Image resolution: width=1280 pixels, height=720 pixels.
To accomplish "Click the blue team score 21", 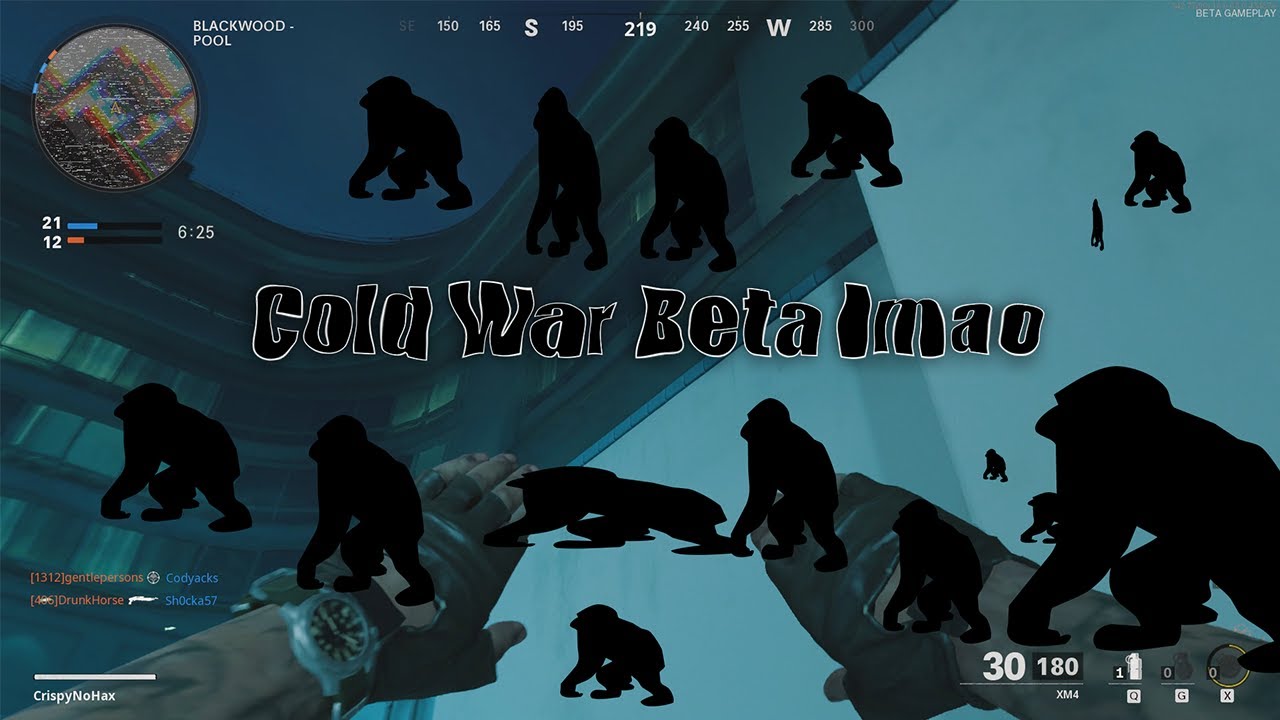I will click(x=52, y=224).
